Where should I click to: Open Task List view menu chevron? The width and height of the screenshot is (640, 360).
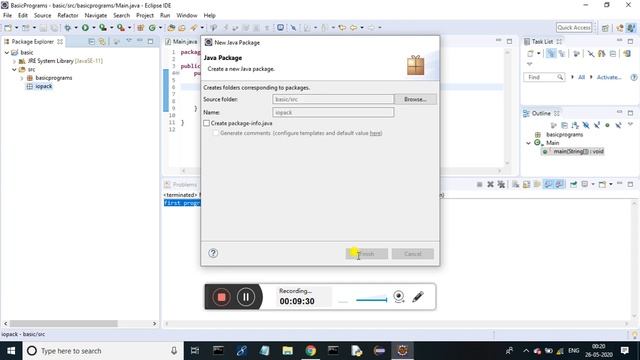[529, 64]
